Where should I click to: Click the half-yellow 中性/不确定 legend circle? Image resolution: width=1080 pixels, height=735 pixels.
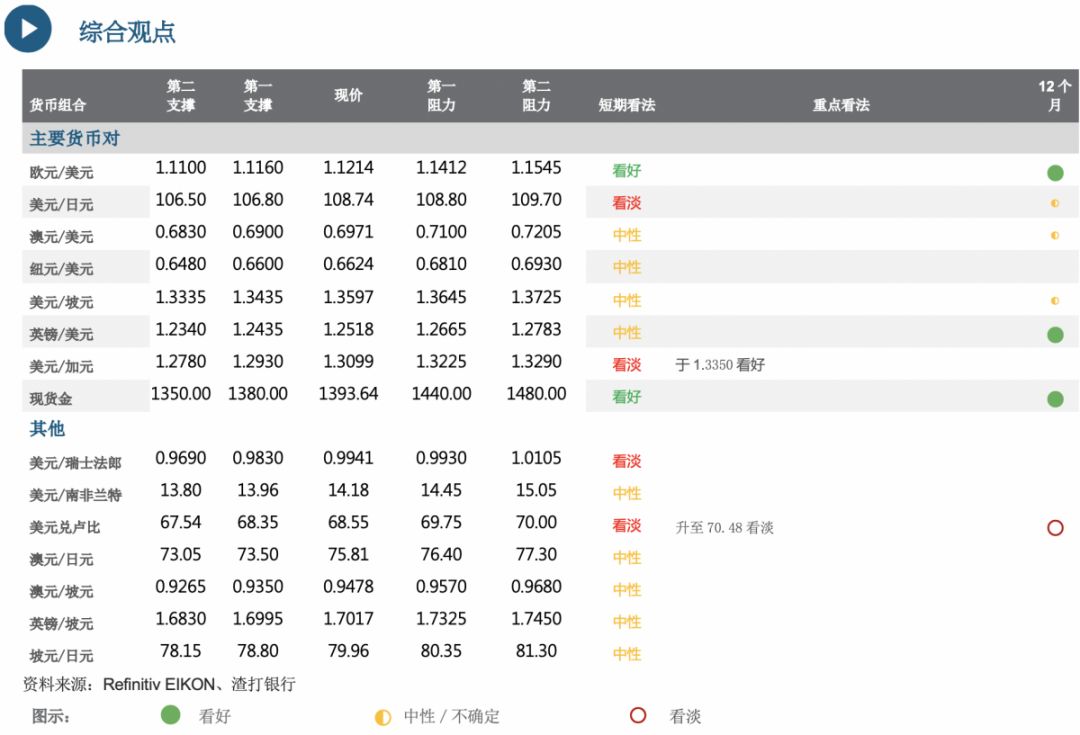(382, 717)
